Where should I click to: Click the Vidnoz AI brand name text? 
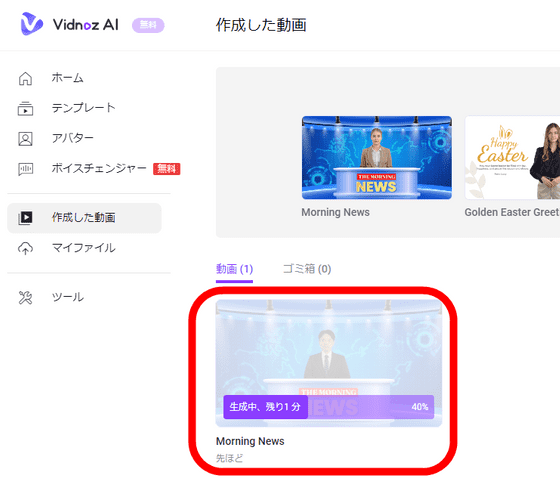click(86, 25)
